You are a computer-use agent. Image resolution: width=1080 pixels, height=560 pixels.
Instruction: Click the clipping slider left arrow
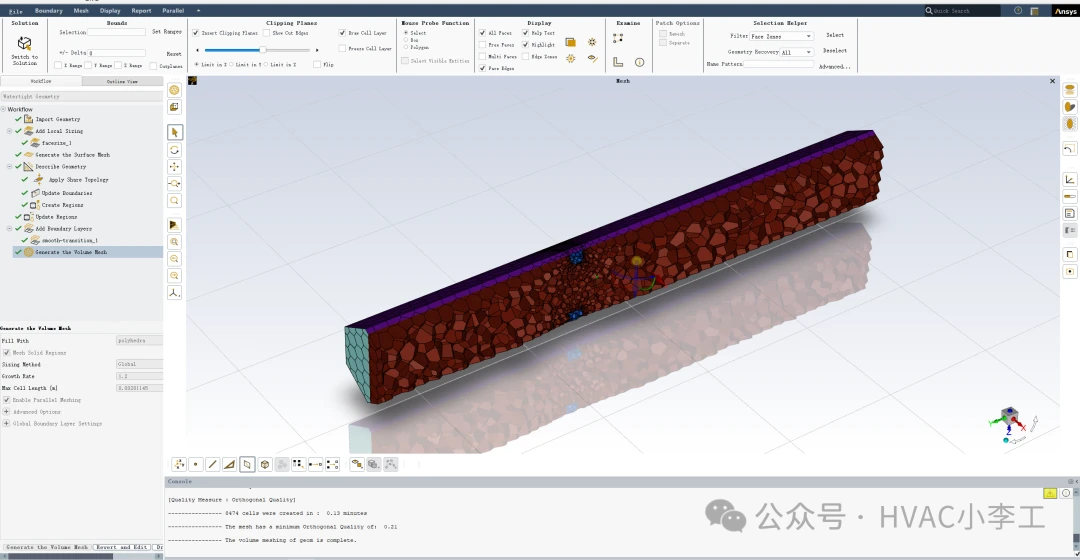click(x=198, y=50)
